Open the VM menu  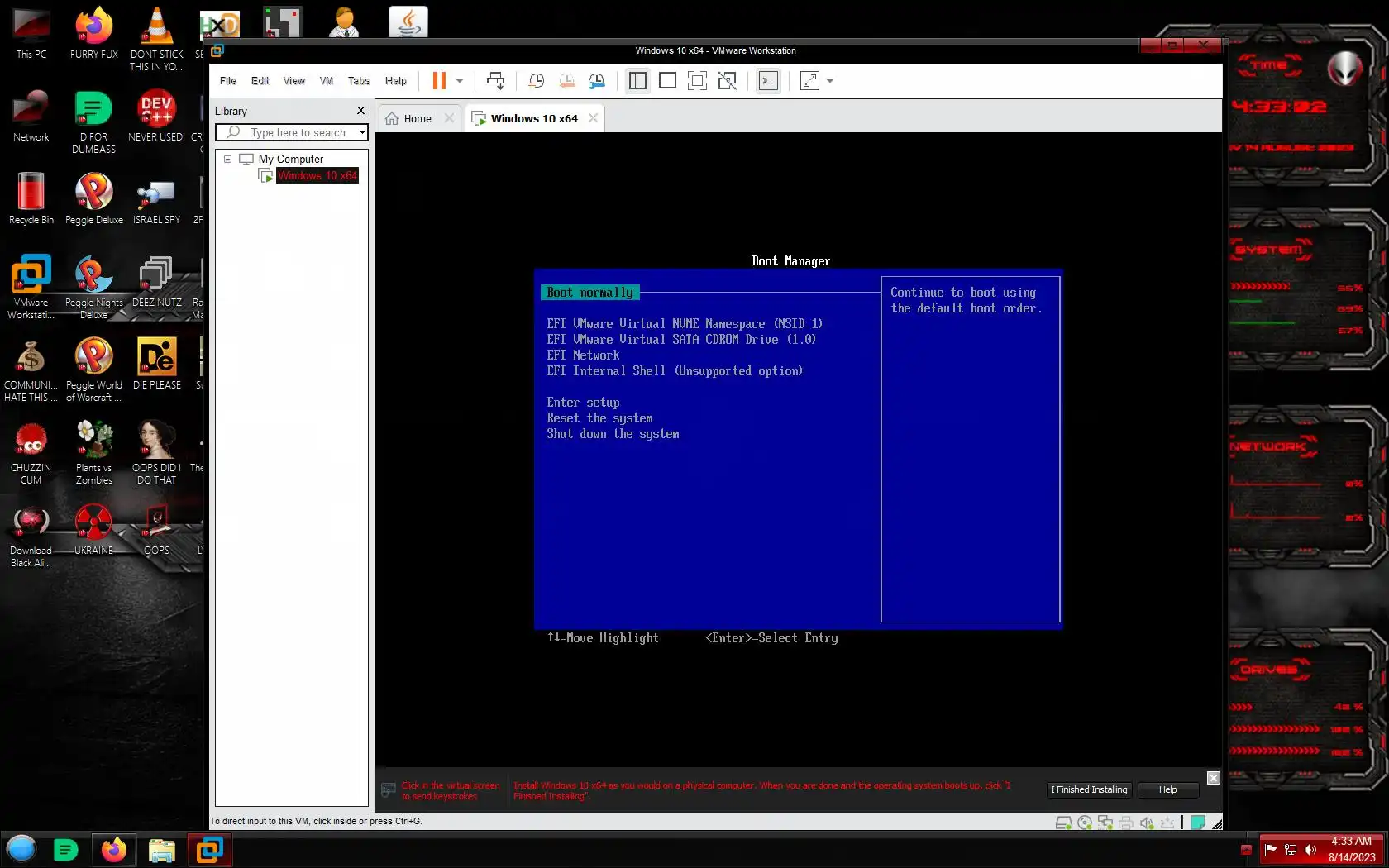click(327, 81)
